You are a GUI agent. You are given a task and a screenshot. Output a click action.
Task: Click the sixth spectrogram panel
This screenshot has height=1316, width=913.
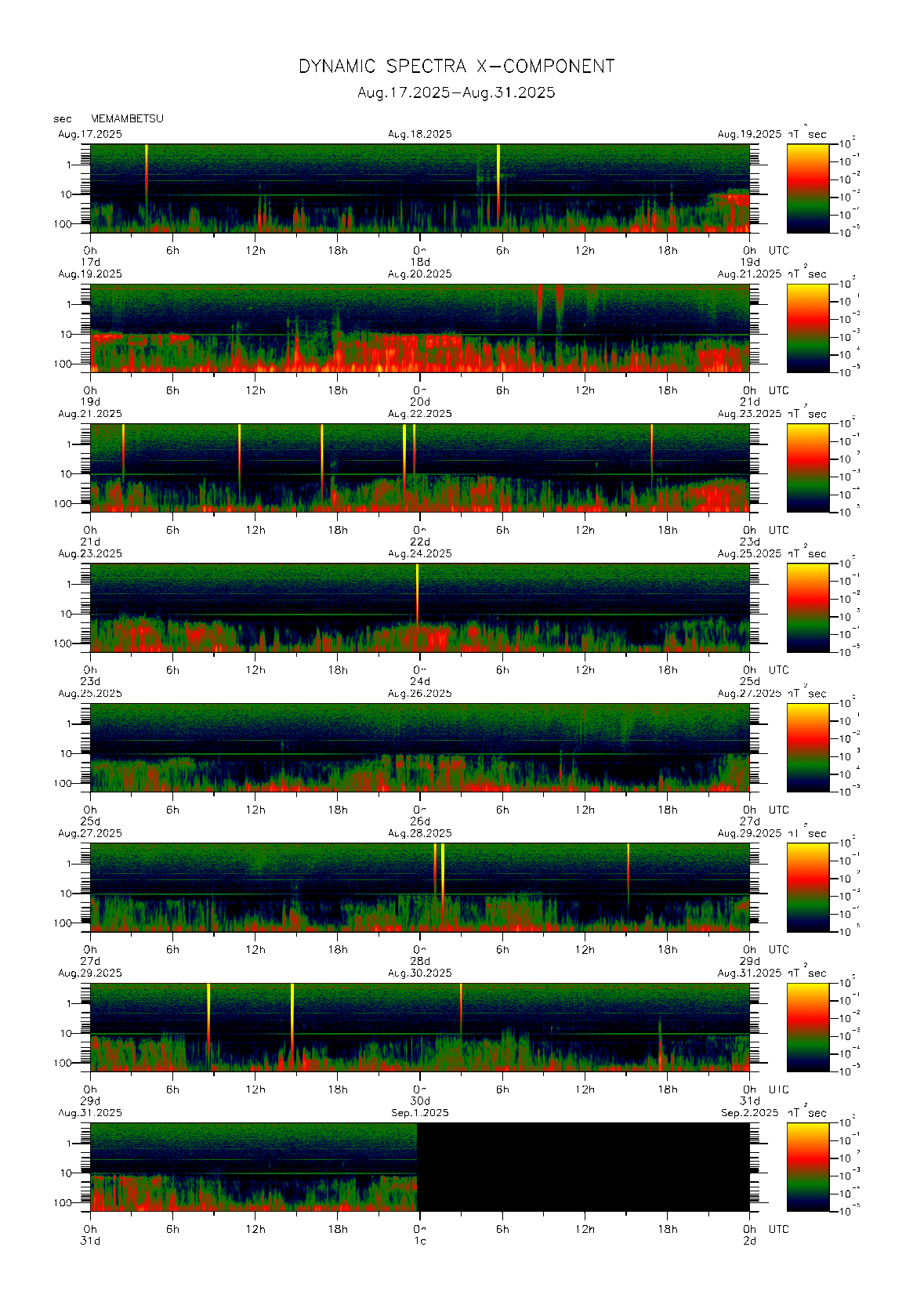419,887
